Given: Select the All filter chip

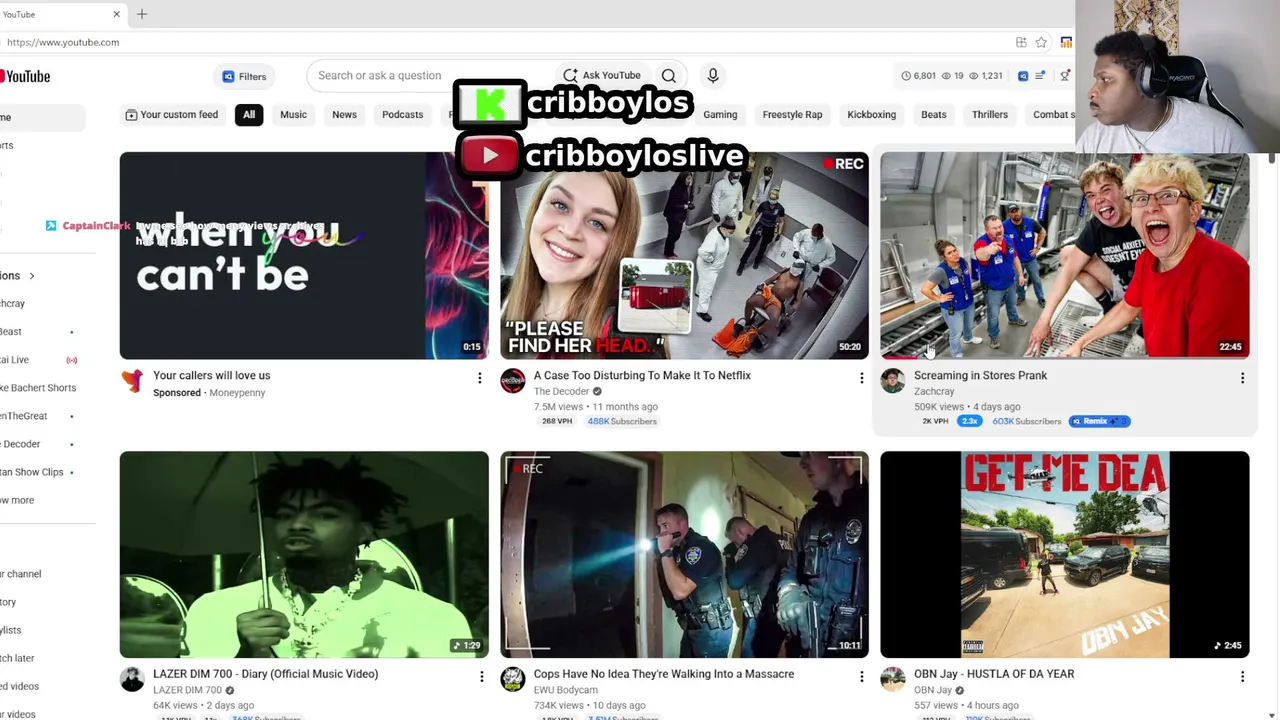Looking at the screenshot, I should [249, 115].
